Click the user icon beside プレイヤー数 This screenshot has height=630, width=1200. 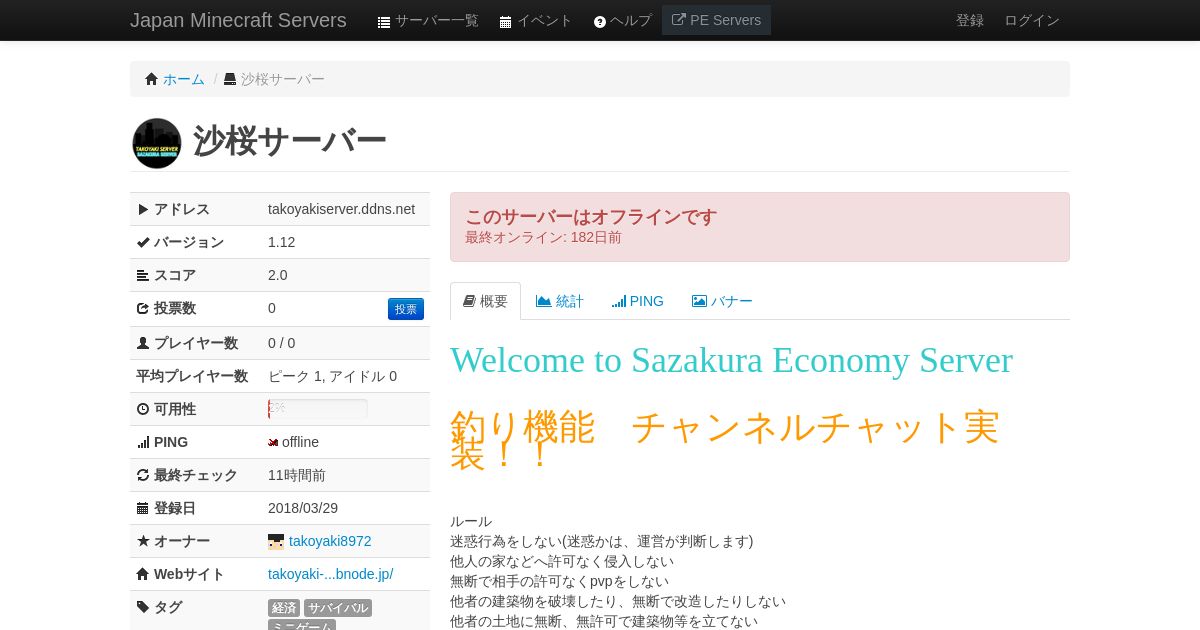(x=143, y=343)
